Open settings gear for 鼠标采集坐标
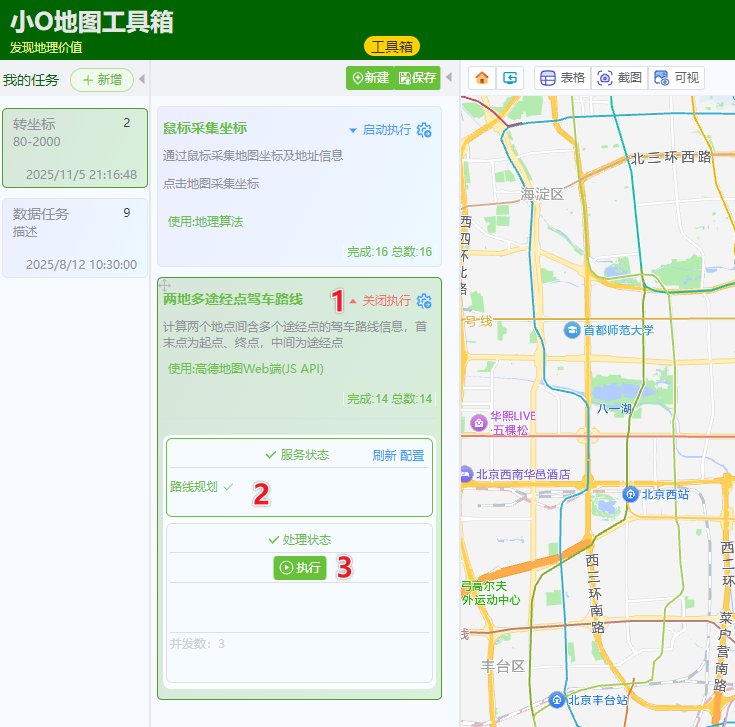Viewport: 735px width, 727px height. pos(424,130)
